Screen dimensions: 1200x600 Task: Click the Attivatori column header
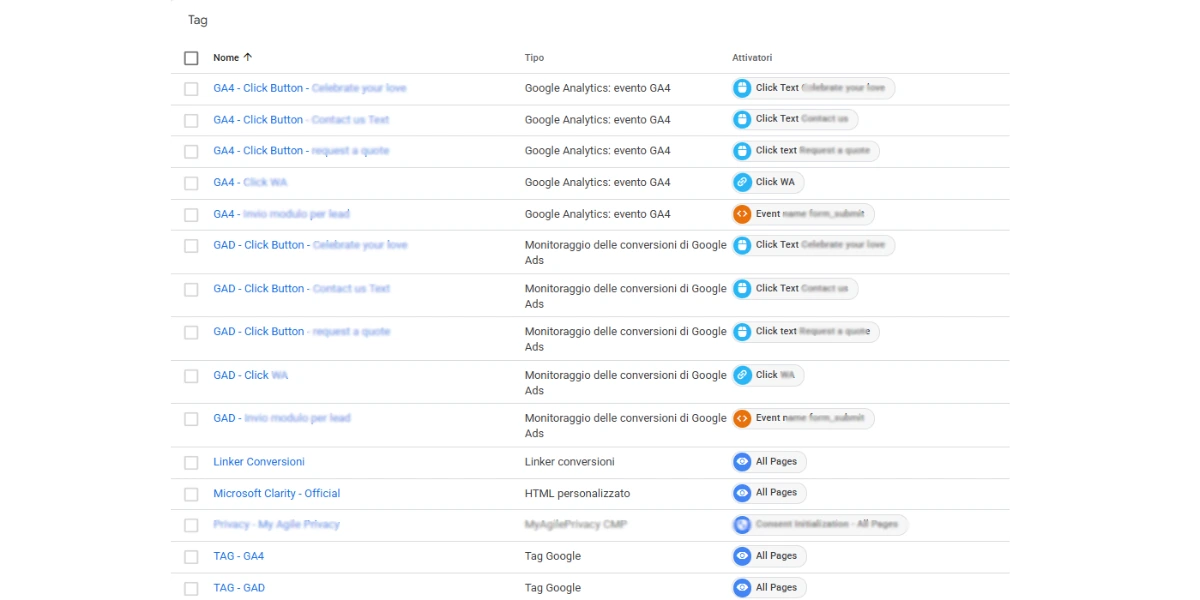(x=752, y=58)
